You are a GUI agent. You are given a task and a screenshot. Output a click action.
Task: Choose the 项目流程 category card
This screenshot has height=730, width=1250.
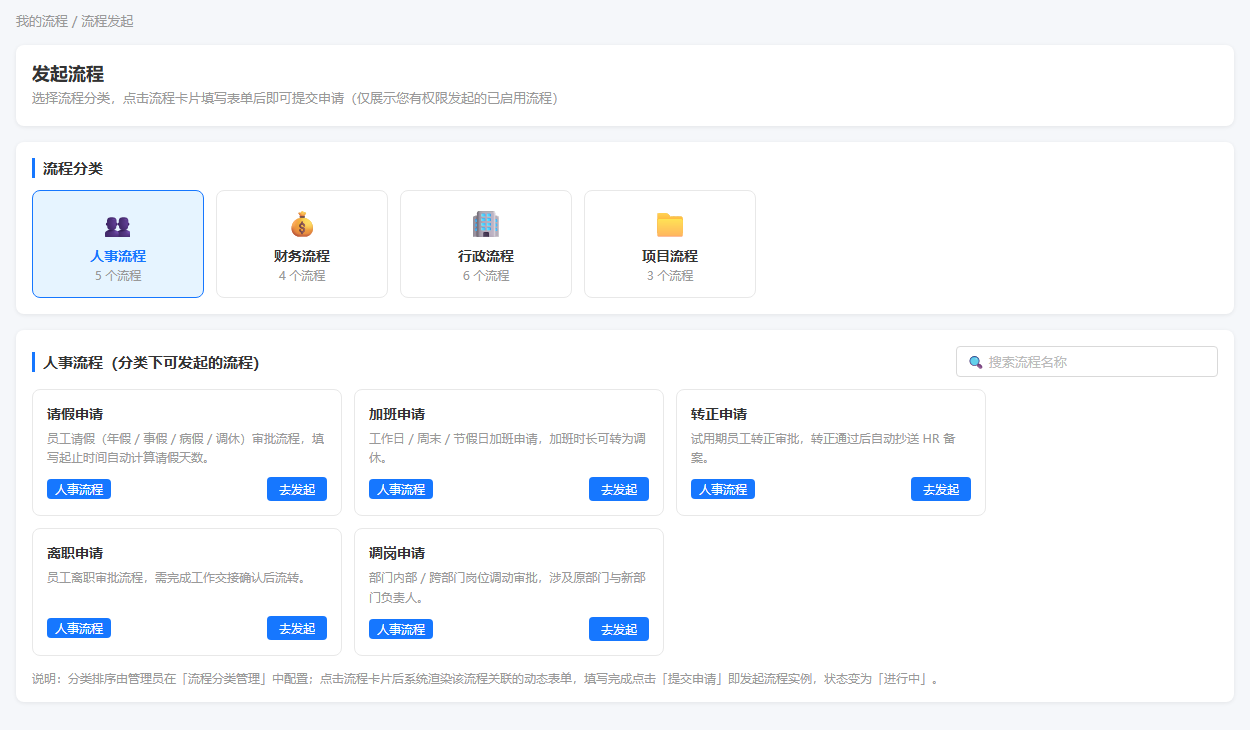pos(670,244)
